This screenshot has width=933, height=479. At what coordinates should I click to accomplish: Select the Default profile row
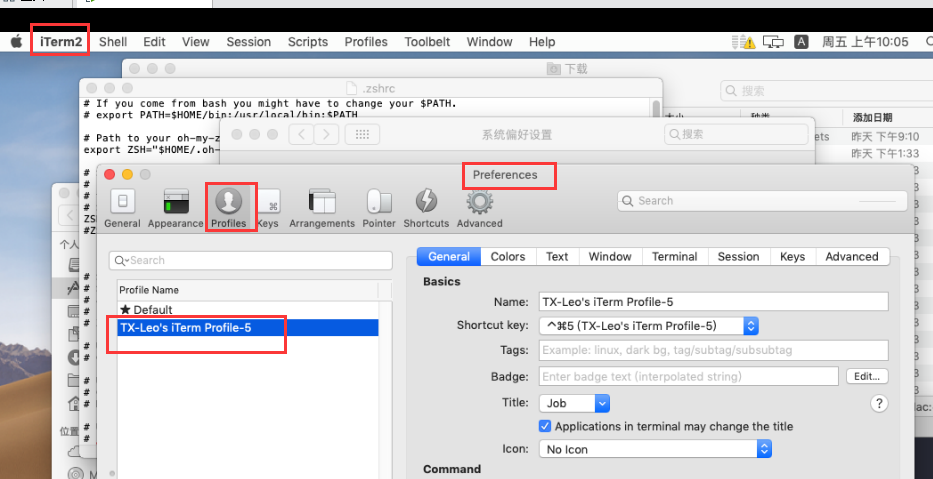coord(248,309)
